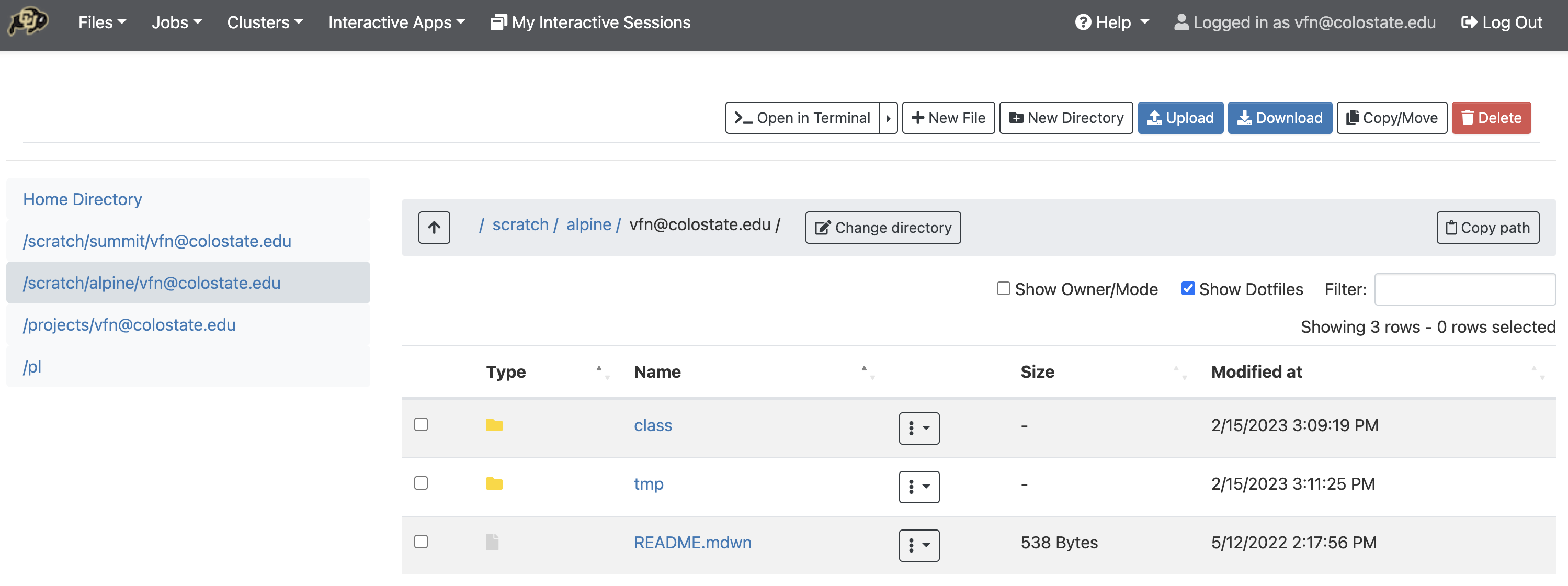
Task: Click the root slash in the breadcrumb
Action: pos(481,225)
